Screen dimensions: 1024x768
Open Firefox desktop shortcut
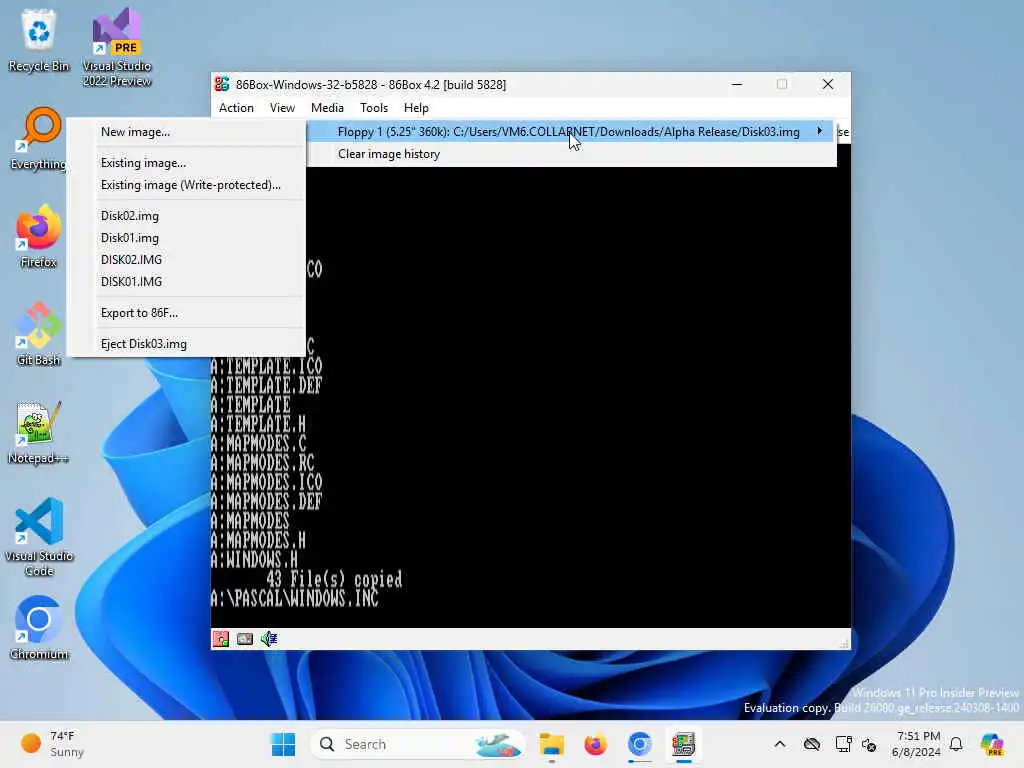pyautogui.click(x=39, y=236)
